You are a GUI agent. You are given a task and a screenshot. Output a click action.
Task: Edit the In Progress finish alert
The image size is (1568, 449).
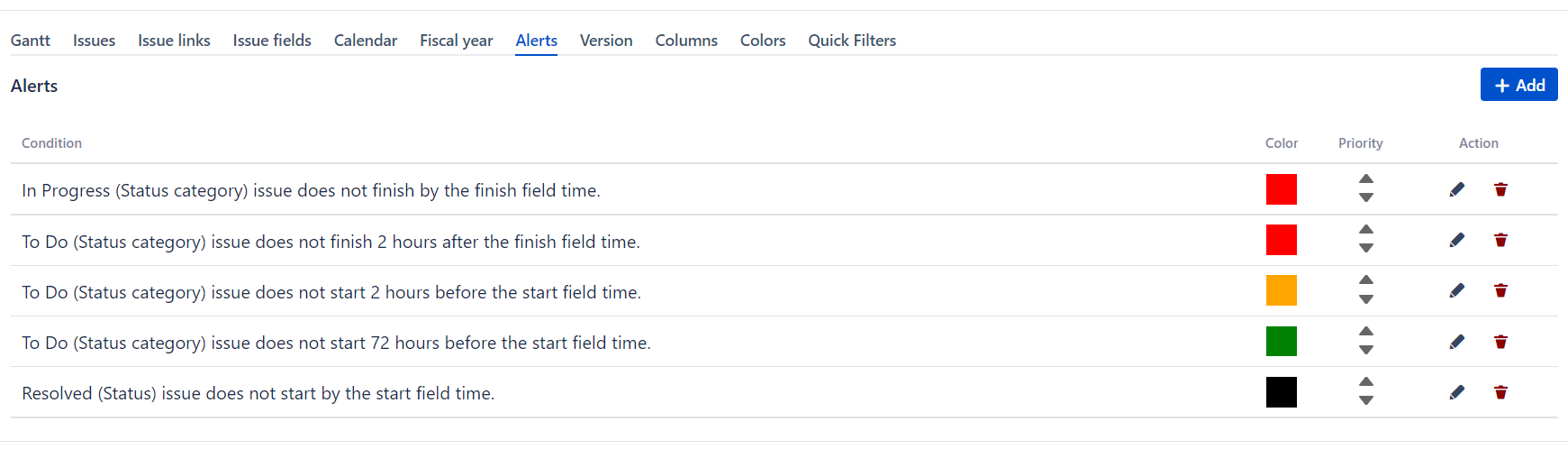[x=1456, y=189]
